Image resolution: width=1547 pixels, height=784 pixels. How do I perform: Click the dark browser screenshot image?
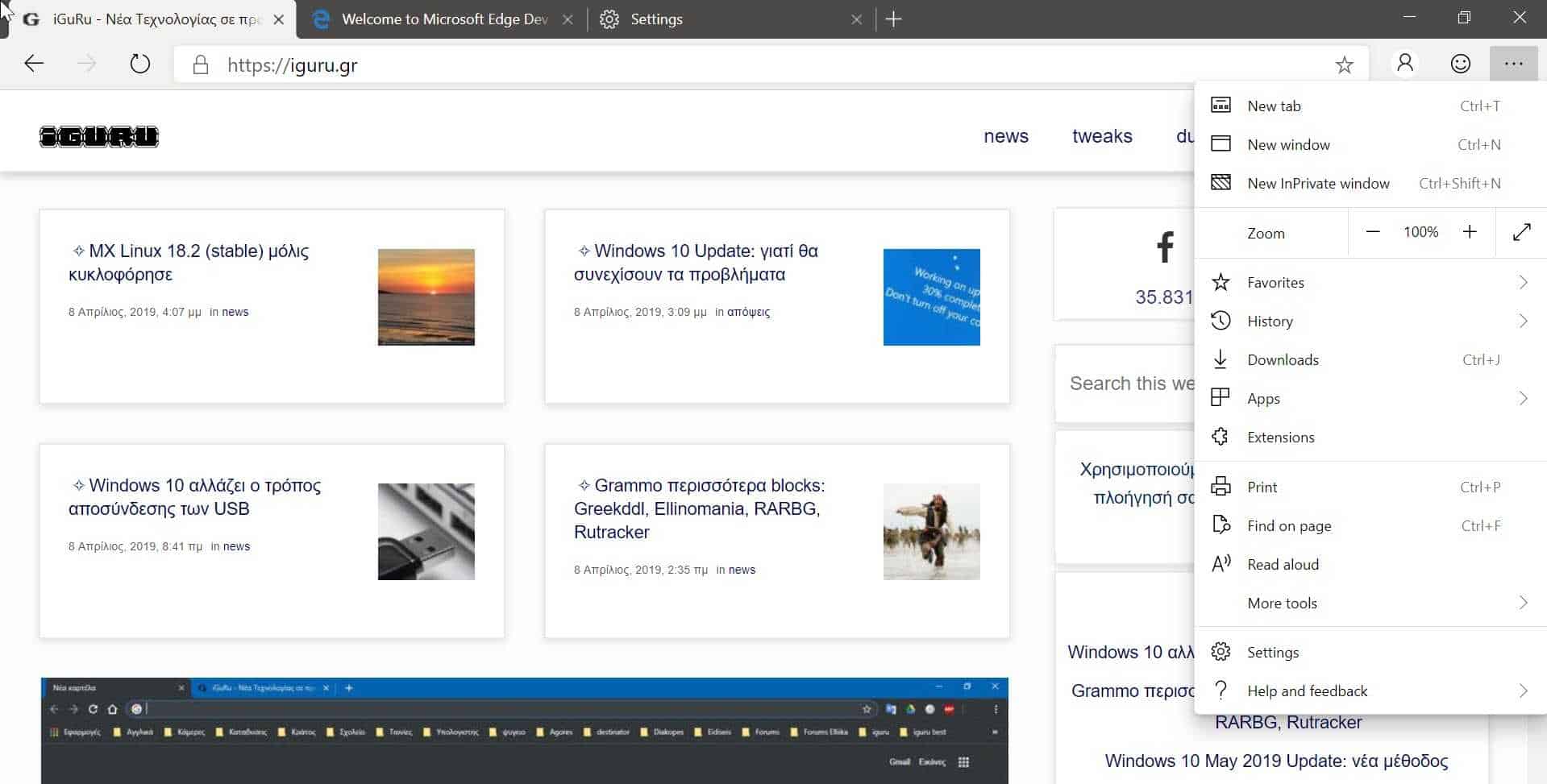click(x=525, y=731)
